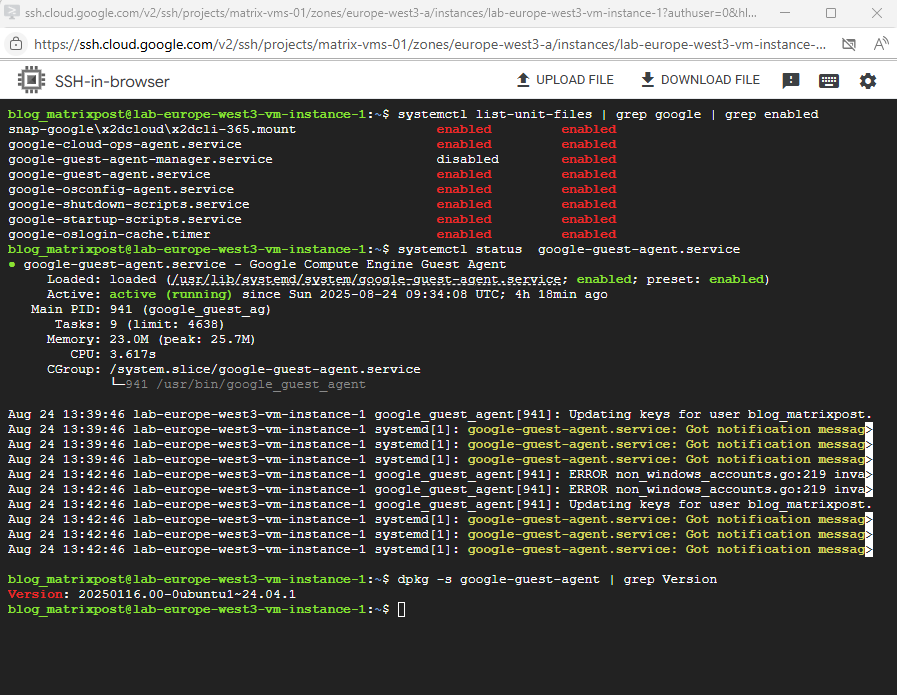Maximize the browser window

click(831, 13)
